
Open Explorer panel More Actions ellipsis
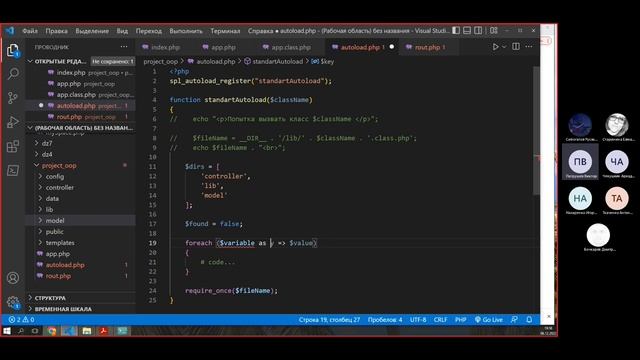[124, 47]
